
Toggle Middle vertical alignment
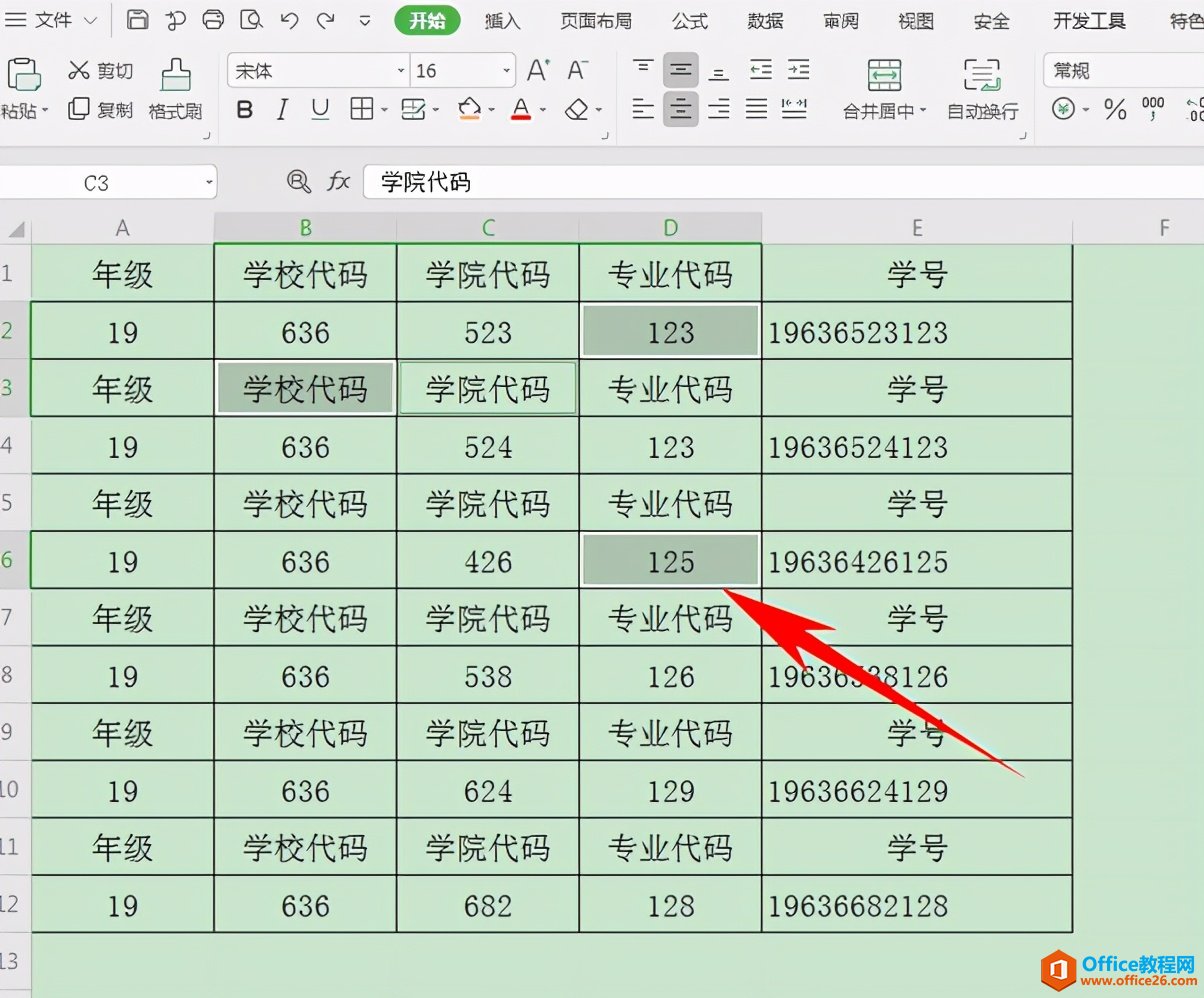pyautogui.click(x=681, y=70)
